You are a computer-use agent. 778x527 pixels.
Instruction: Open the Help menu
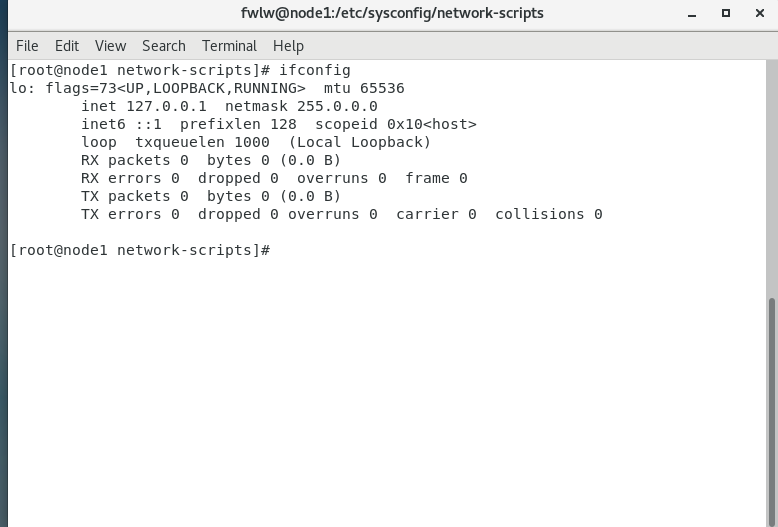[x=288, y=46]
